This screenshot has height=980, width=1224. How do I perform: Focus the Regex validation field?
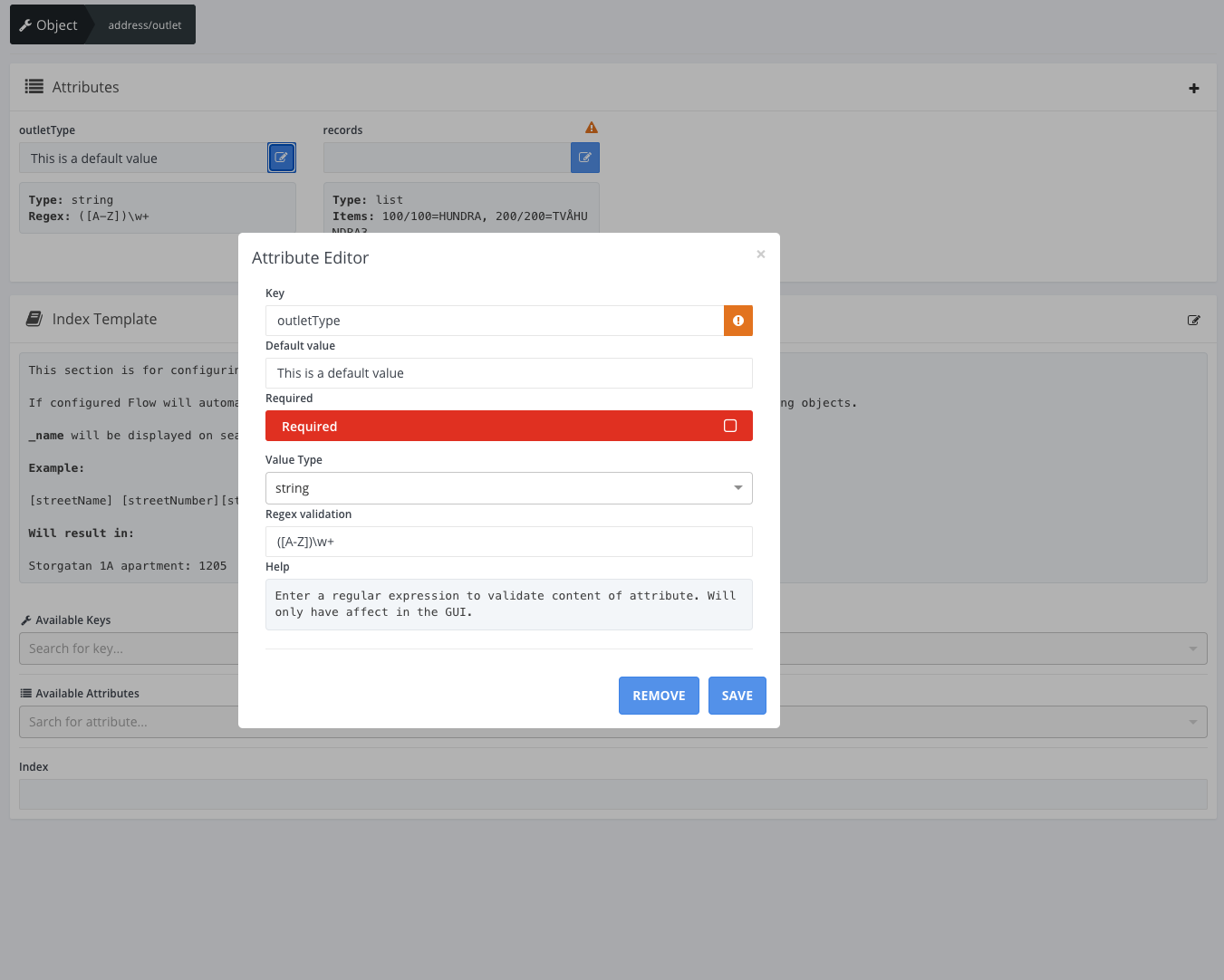click(509, 542)
